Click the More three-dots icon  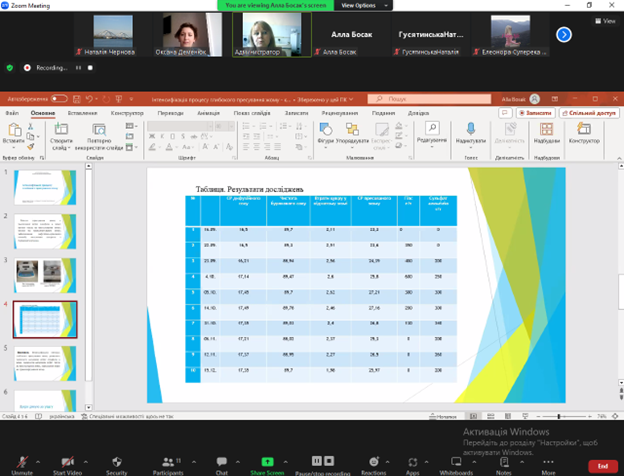548,462
